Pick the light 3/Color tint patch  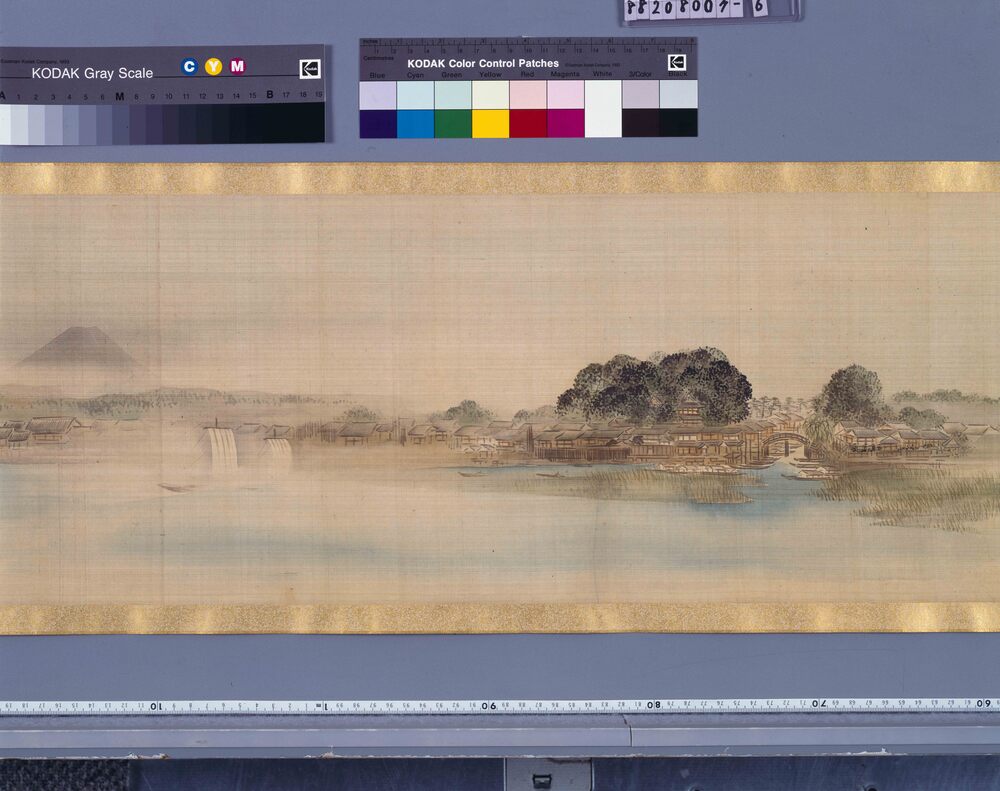click(641, 94)
